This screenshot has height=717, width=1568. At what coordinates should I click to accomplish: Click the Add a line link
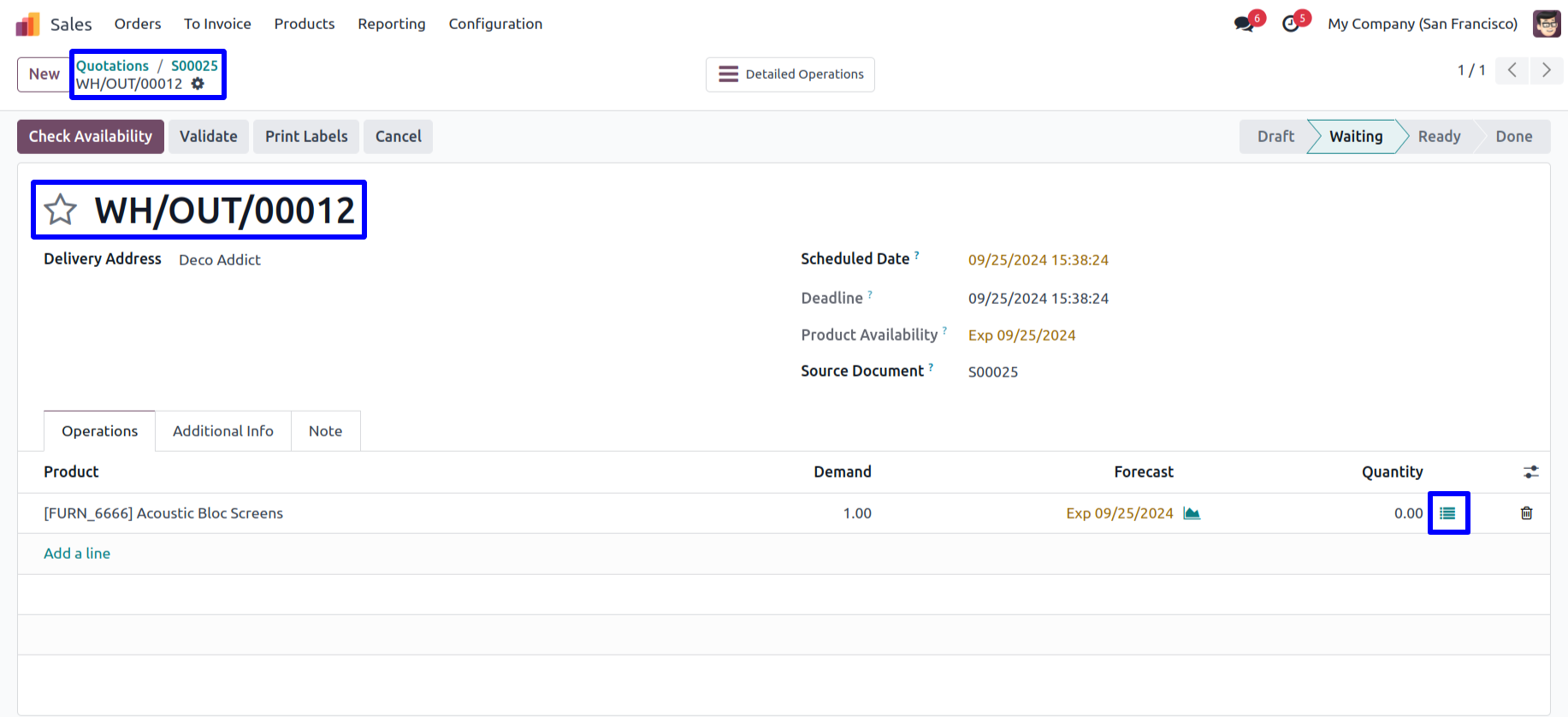77,554
